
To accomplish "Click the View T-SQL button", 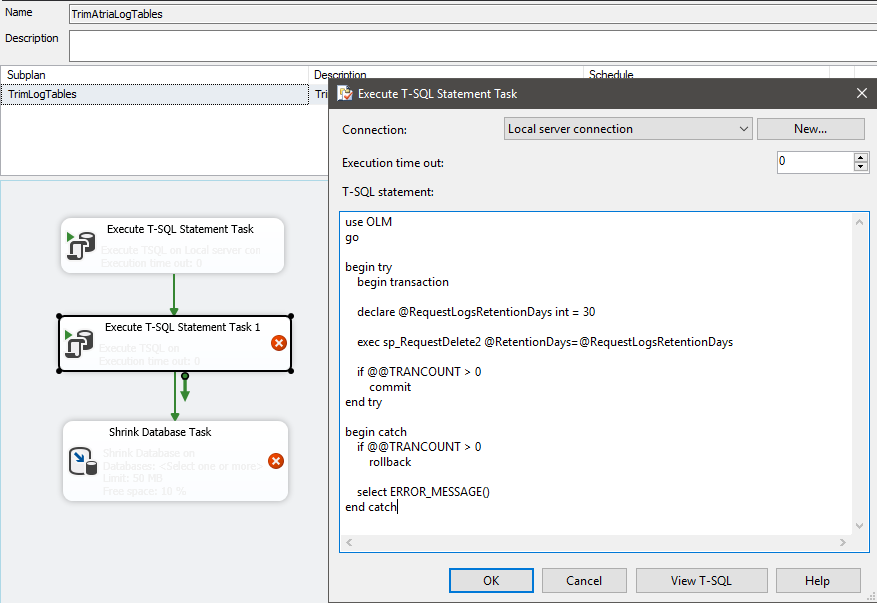I will coord(702,581).
